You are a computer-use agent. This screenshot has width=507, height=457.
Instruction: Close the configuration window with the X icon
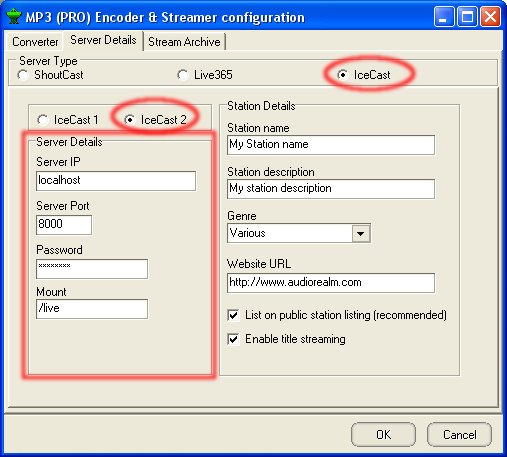pyautogui.click(x=490, y=17)
